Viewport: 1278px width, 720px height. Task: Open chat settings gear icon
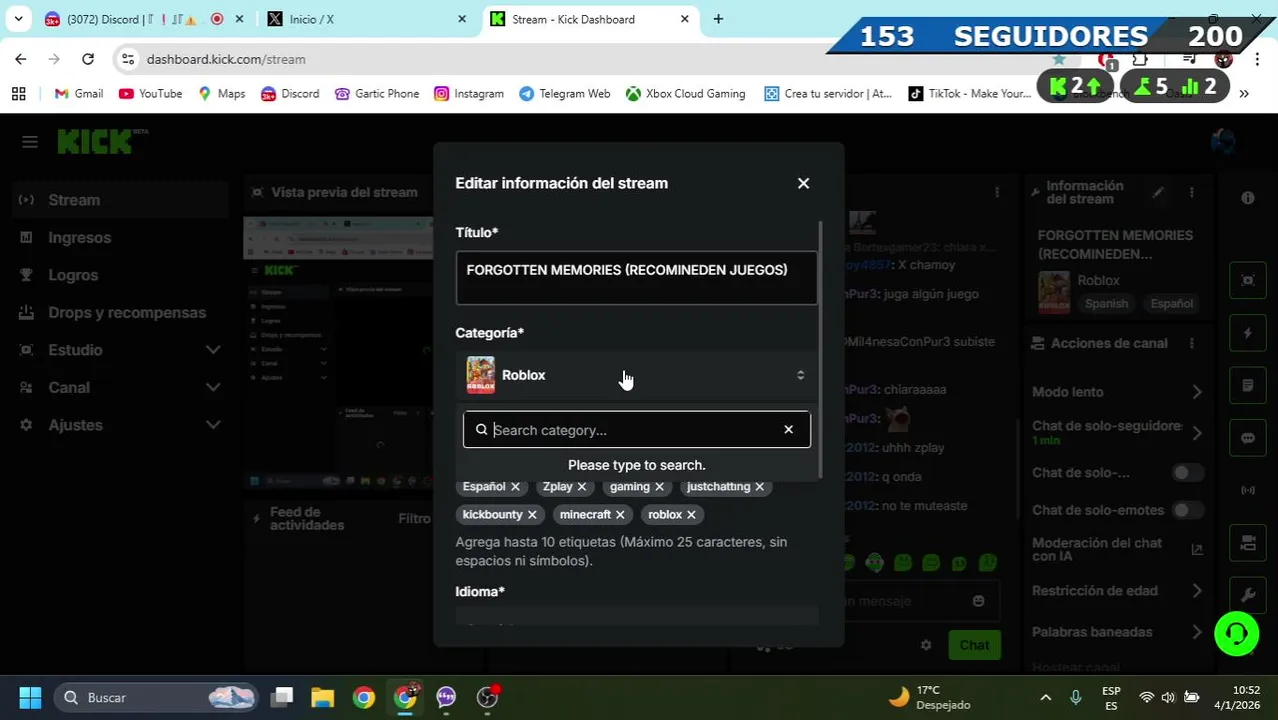click(x=926, y=645)
